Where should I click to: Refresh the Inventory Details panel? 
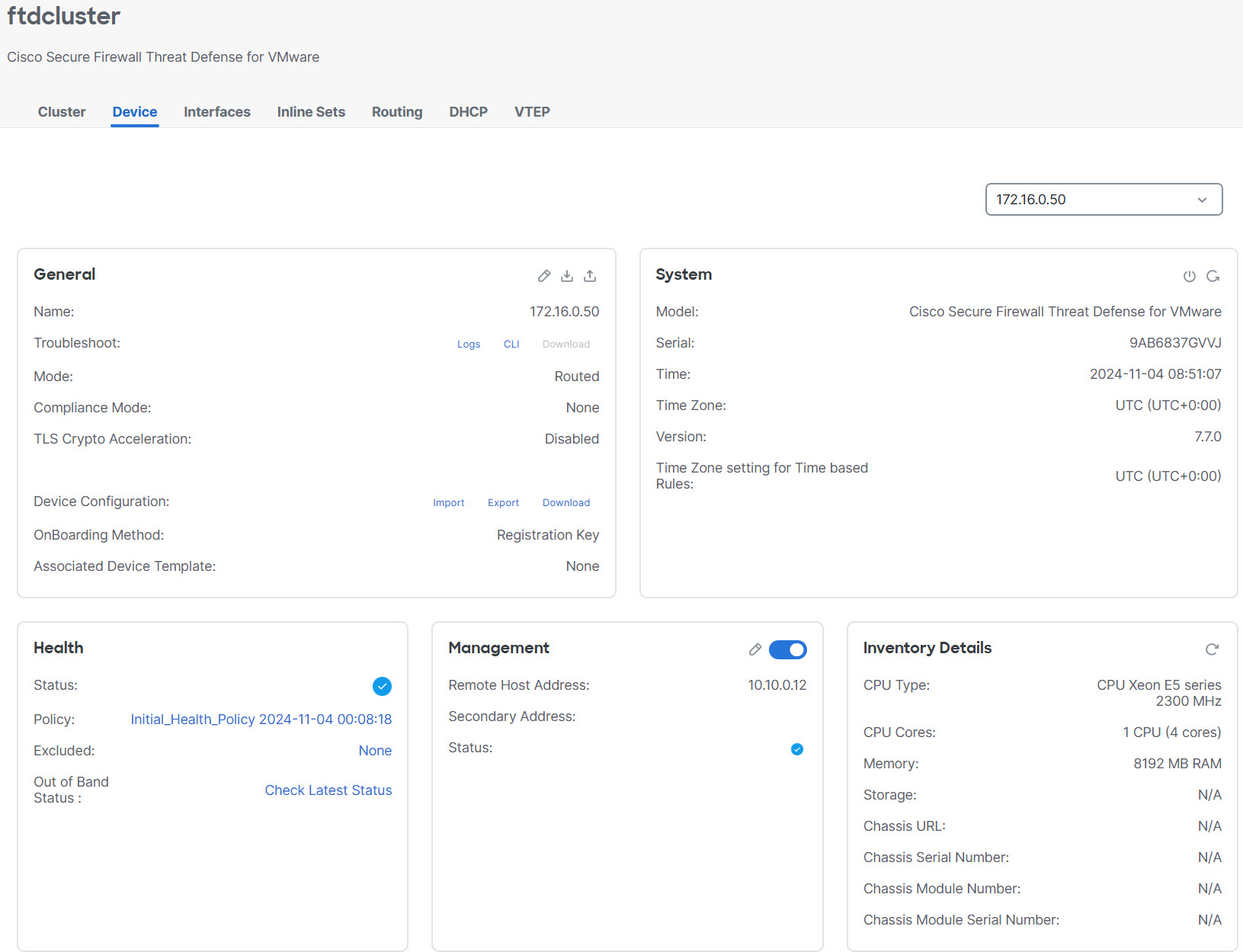tap(1211, 649)
